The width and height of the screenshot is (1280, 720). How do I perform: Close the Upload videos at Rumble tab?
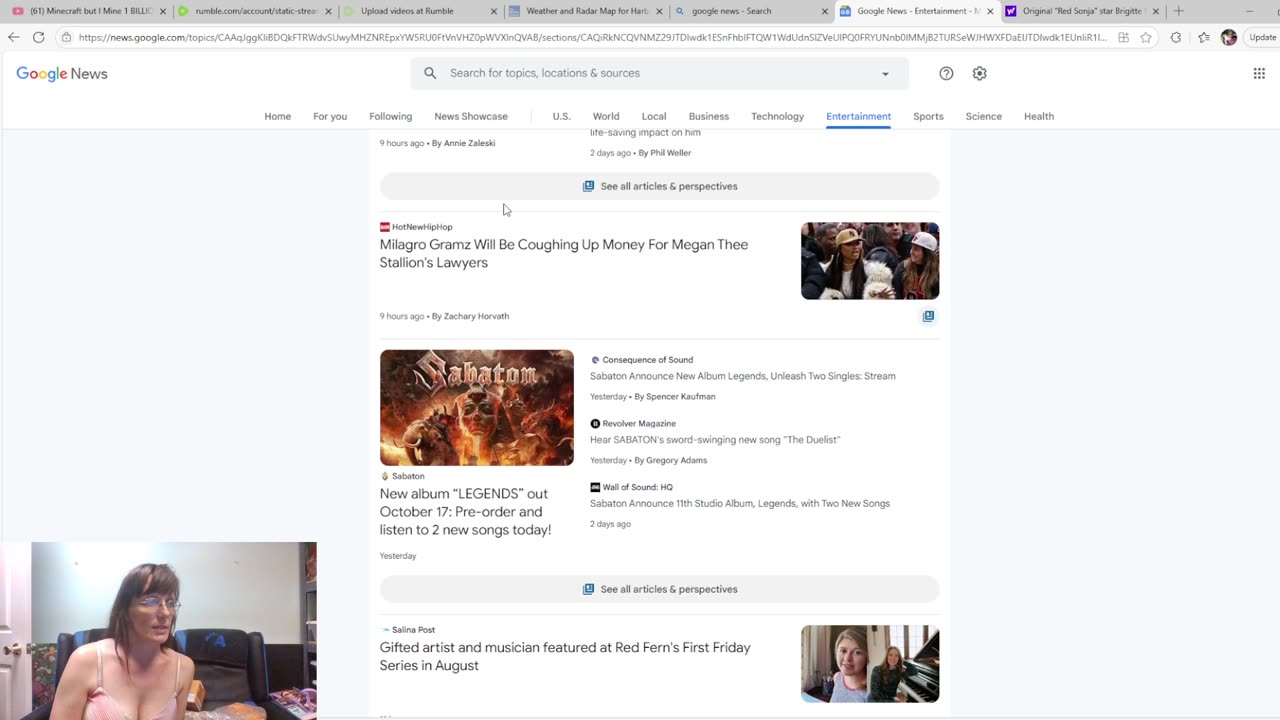494,11
